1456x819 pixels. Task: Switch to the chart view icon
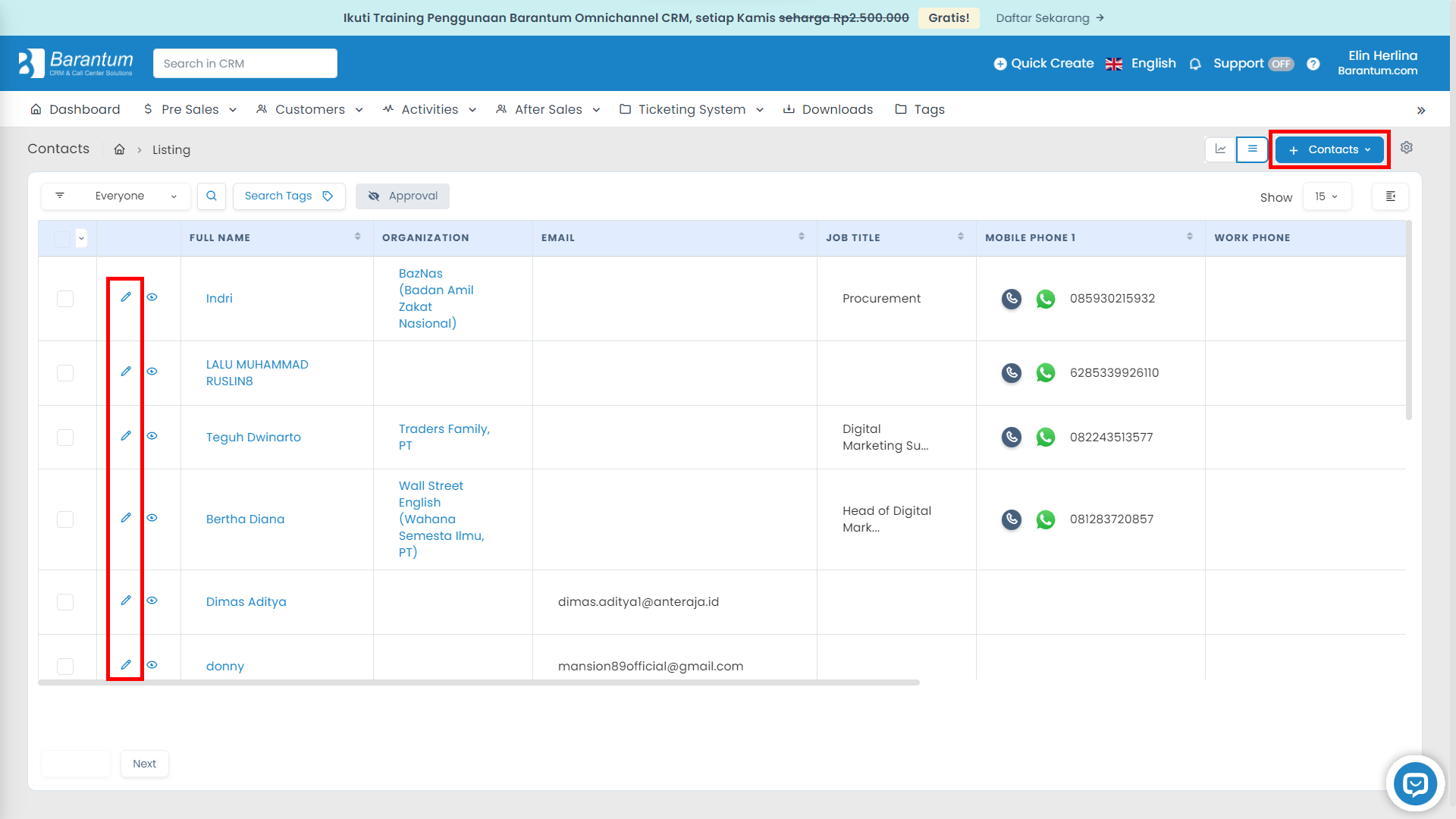(x=1221, y=149)
